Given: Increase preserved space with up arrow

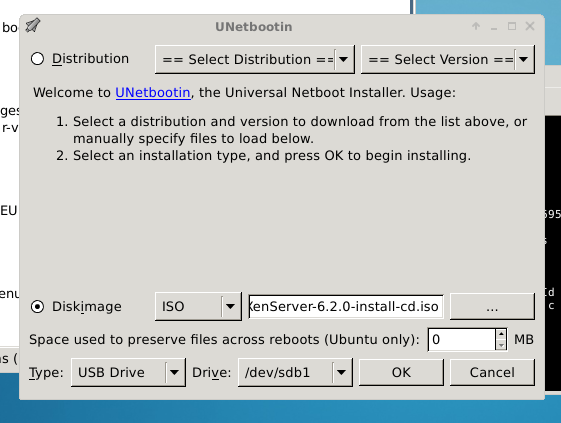Looking at the screenshot, I should coord(501,334).
